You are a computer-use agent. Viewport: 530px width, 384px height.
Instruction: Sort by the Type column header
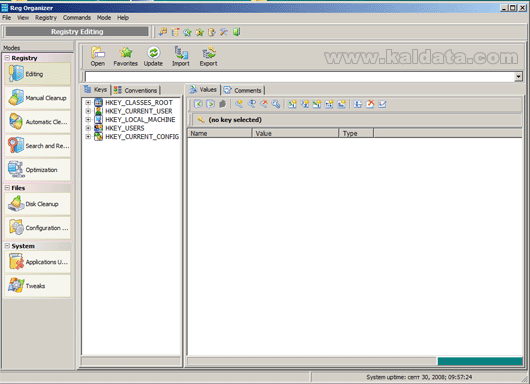point(356,133)
